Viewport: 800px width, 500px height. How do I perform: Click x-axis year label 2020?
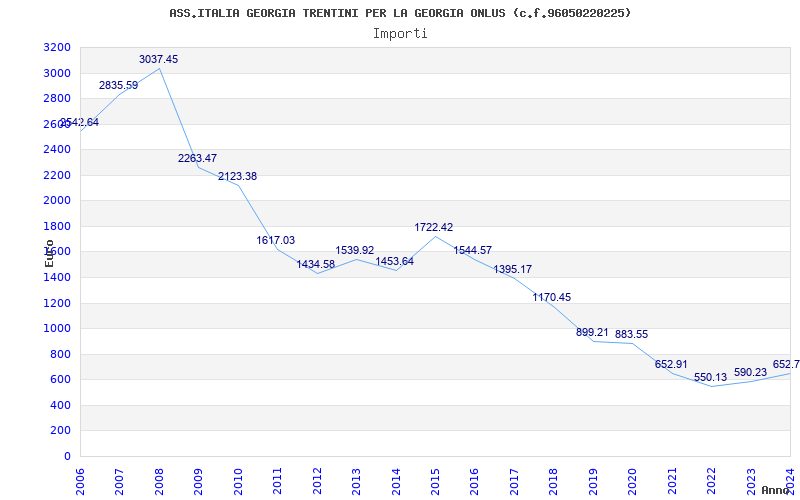tap(632, 482)
